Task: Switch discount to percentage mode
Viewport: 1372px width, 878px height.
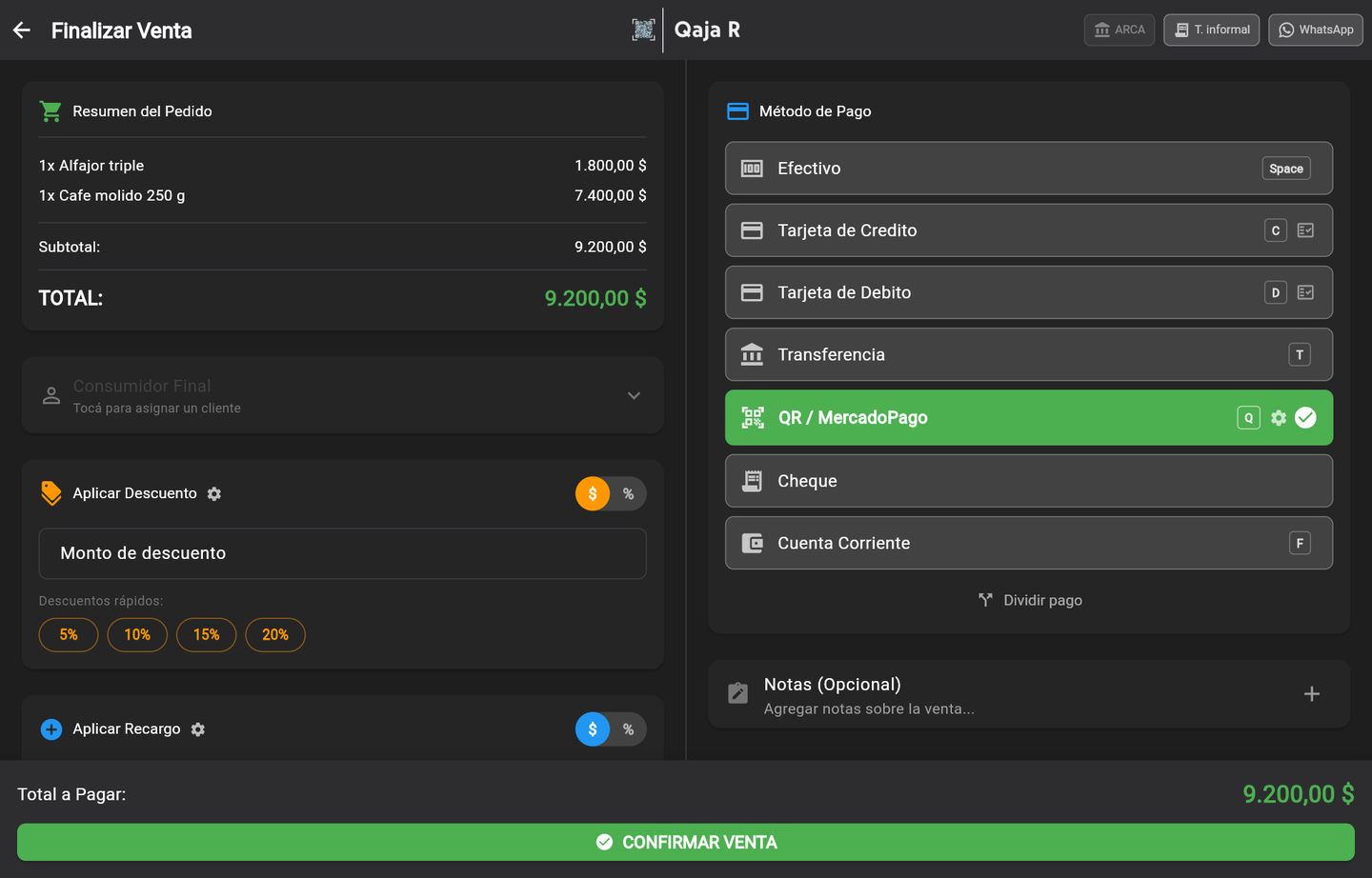Action: (x=628, y=493)
